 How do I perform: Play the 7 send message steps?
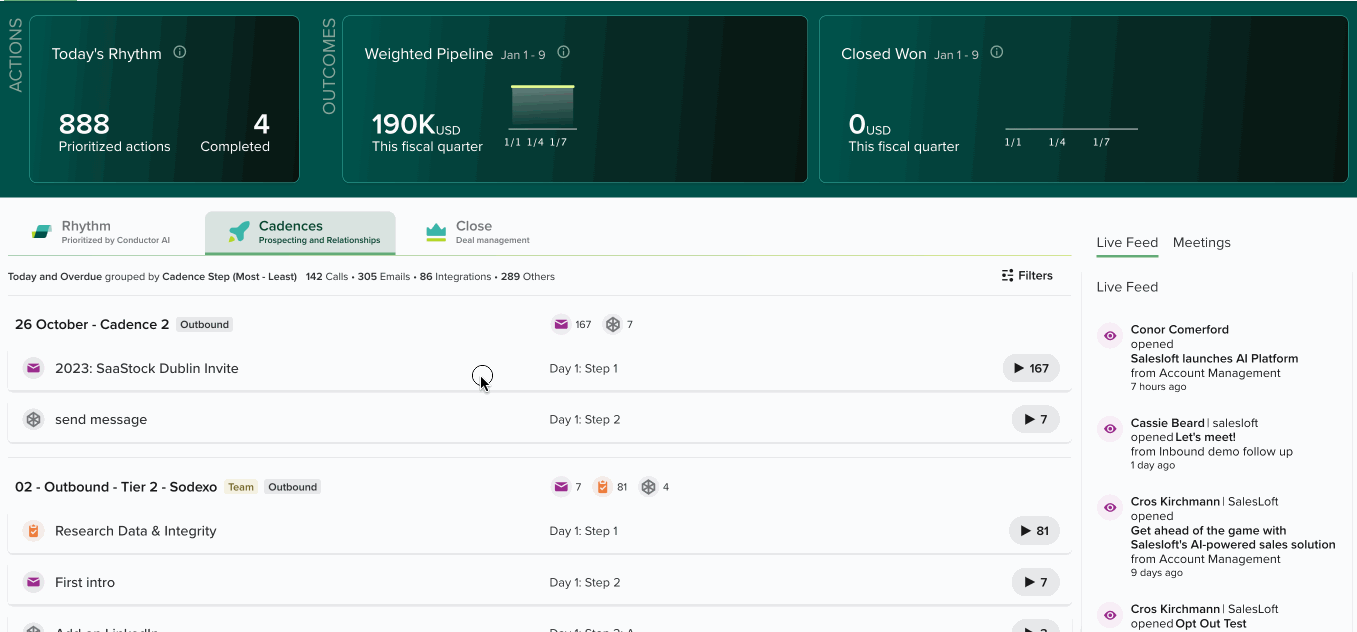[1035, 420]
